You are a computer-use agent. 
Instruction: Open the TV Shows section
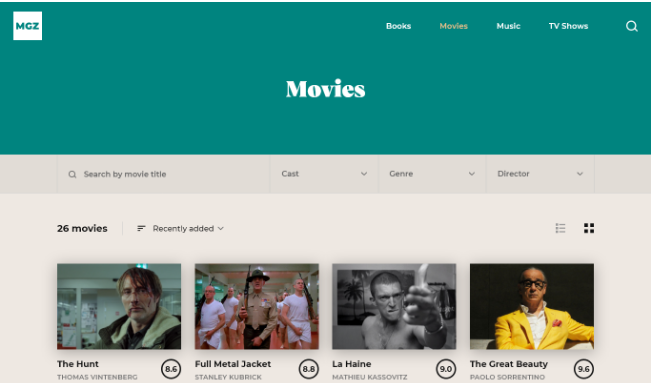(x=568, y=26)
